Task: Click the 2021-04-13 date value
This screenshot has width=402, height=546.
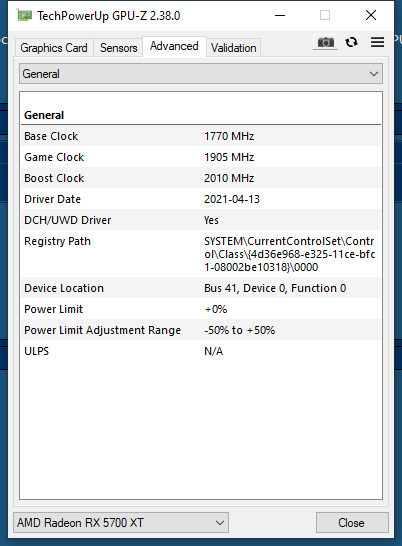Action: (232, 199)
